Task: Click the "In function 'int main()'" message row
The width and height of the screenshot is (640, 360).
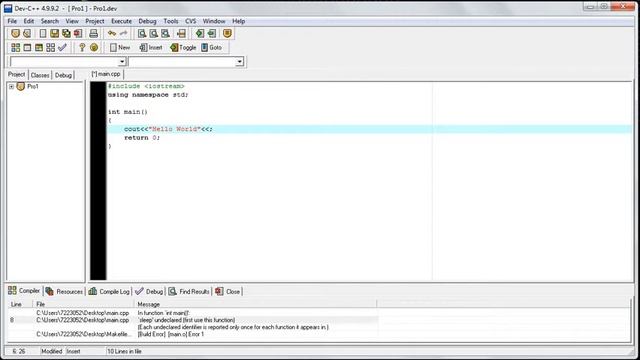Action: tap(193, 313)
